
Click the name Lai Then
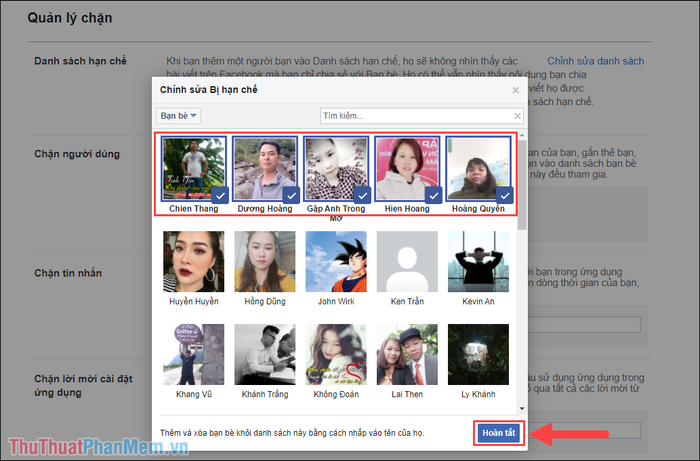click(x=407, y=395)
